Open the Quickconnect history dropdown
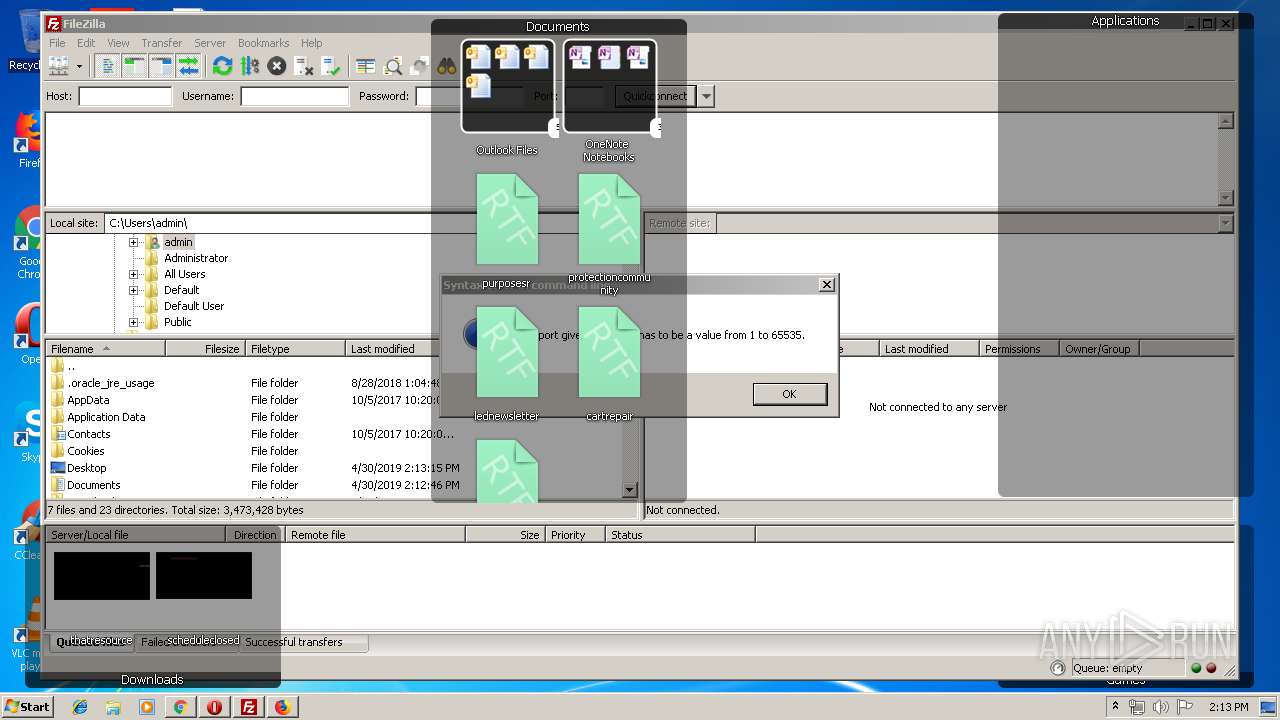1280x720 pixels. point(707,96)
